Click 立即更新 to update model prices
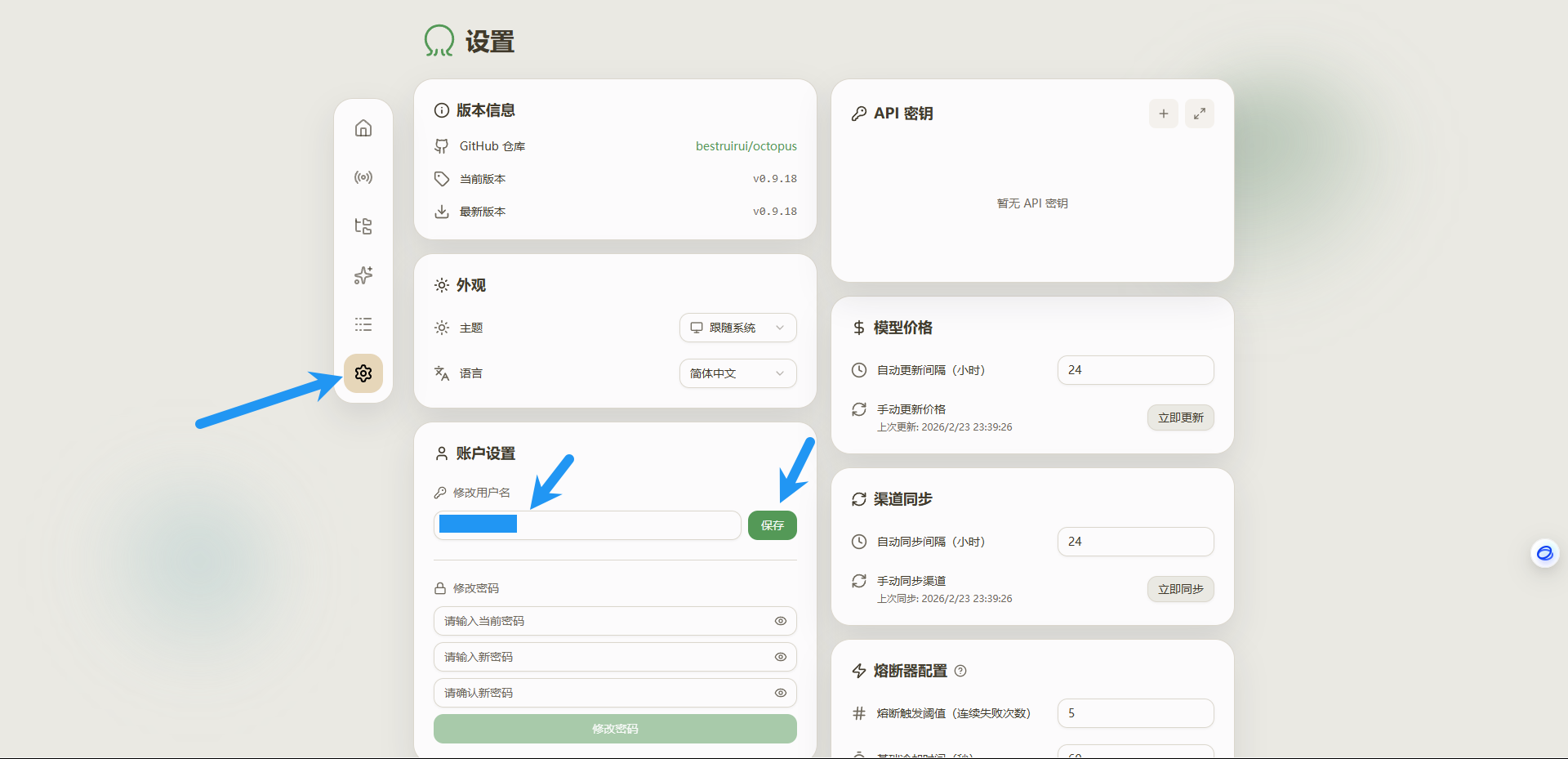The height and width of the screenshot is (759, 1568). pos(1180,417)
